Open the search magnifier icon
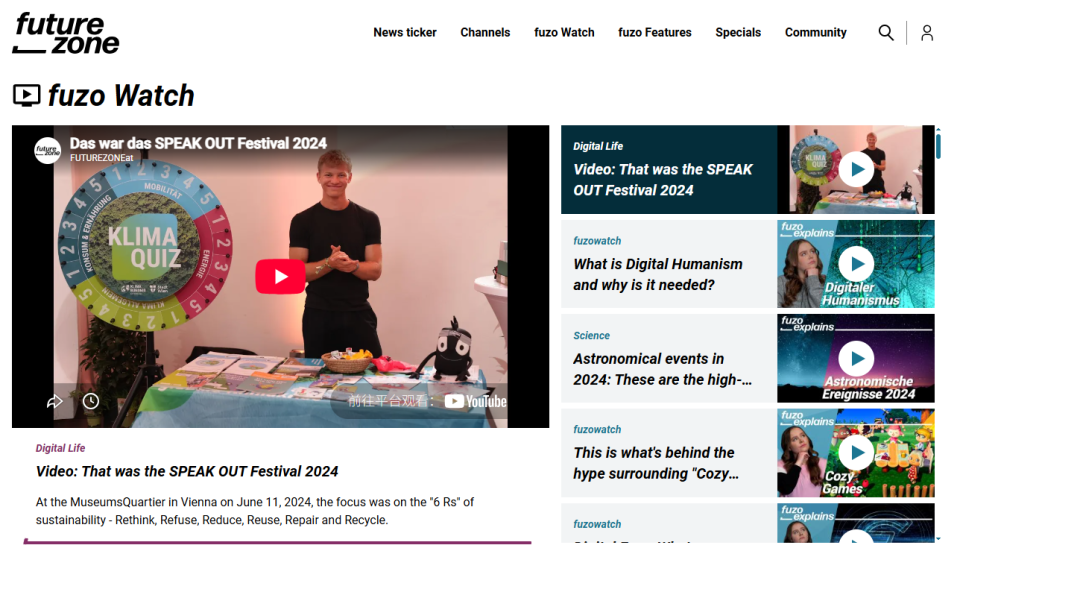The image size is (1080, 592). point(886,32)
